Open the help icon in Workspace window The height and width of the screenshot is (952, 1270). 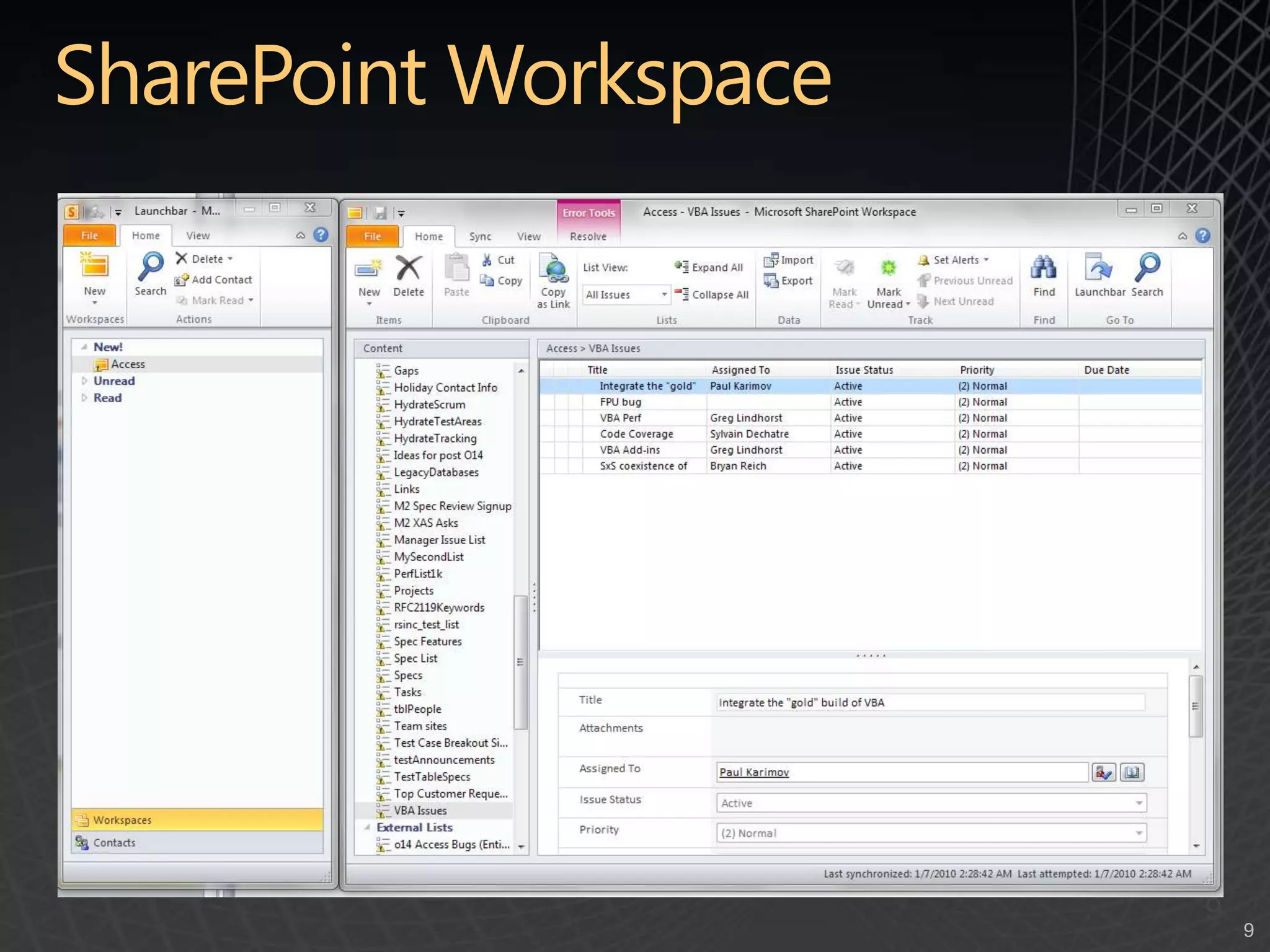click(x=1202, y=236)
